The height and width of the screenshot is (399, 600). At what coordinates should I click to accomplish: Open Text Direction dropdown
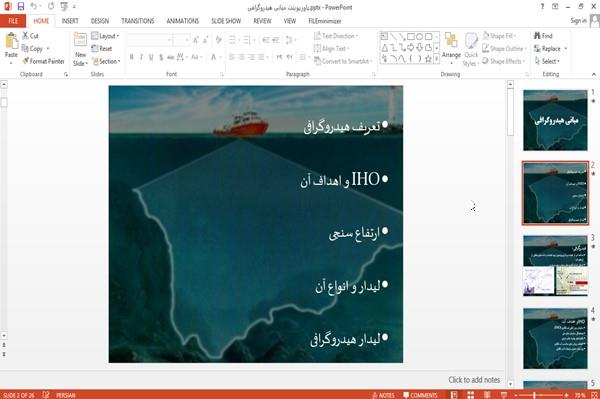point(336,36)
